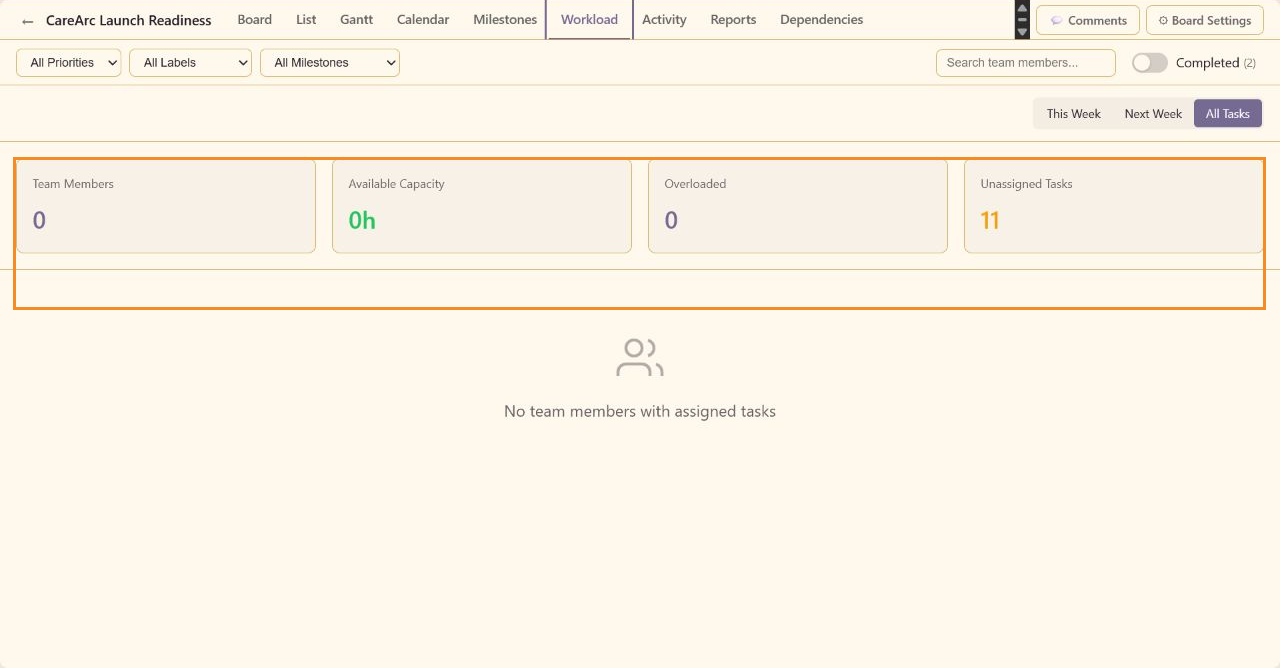Click the scroll down arrow beside Comments
1280x668 pixels.
pos(1022,32)
